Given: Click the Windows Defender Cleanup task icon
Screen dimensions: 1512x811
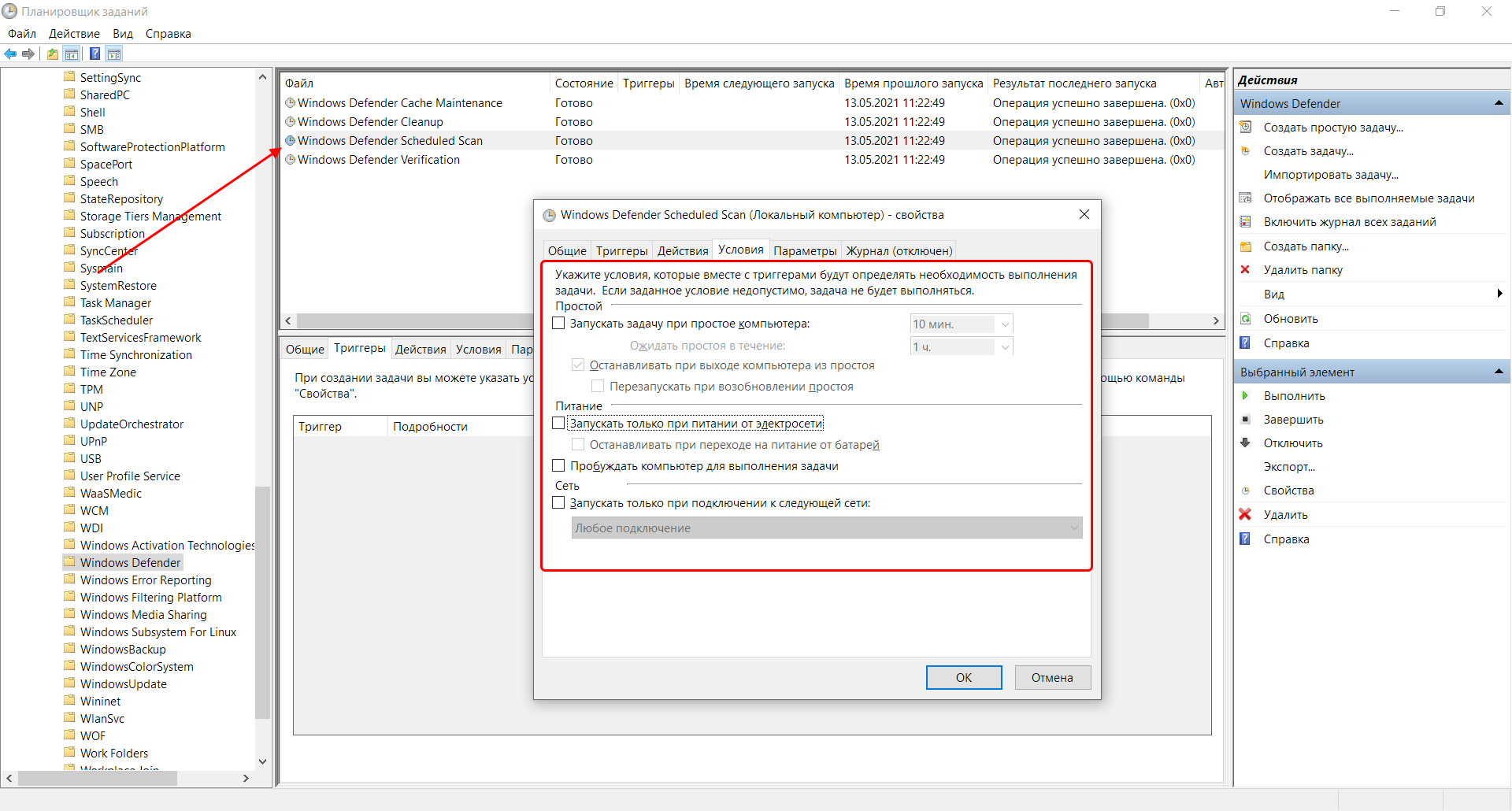Looking at the screenshot, I should [x=290, y=121].
